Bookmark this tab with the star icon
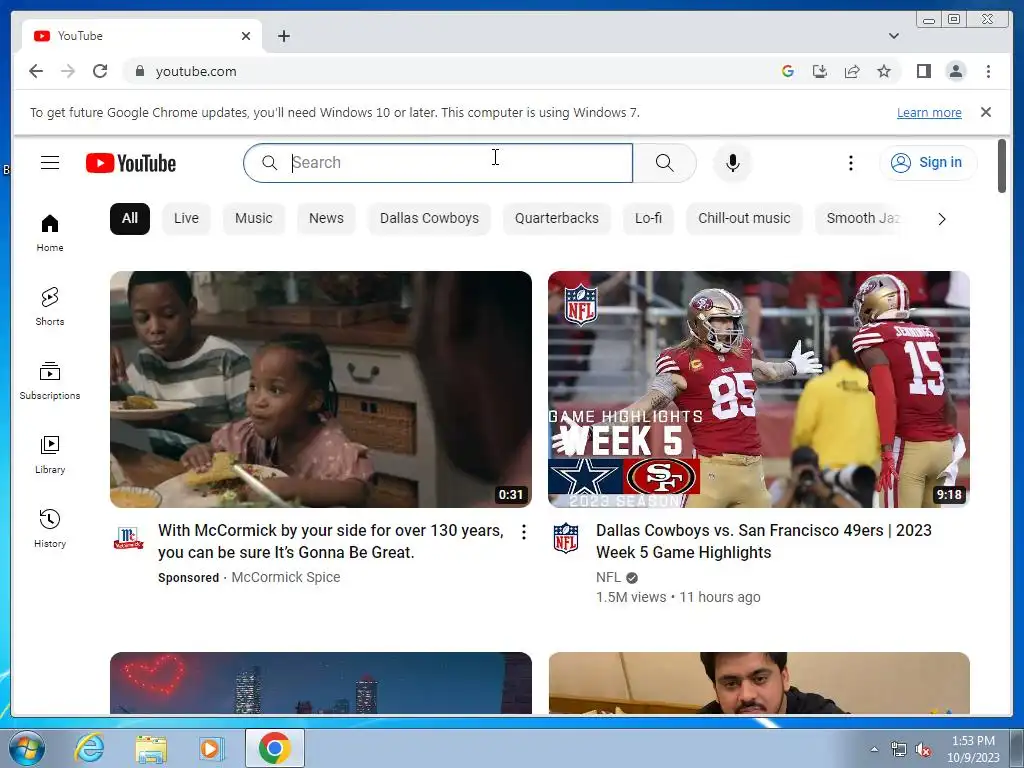The image size is (1024, 768). pyautogui.click(x=884, y=71)
